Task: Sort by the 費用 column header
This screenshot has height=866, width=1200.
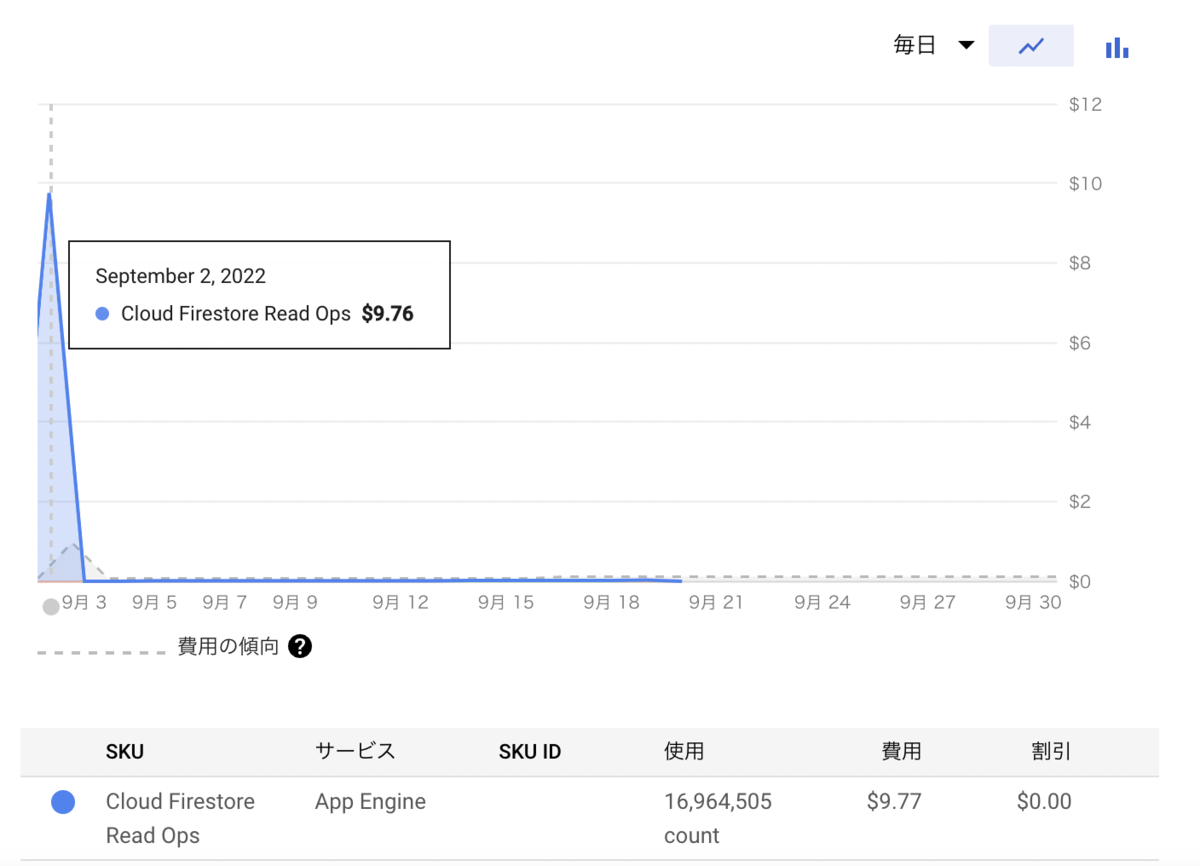Action: pos(901,751)
